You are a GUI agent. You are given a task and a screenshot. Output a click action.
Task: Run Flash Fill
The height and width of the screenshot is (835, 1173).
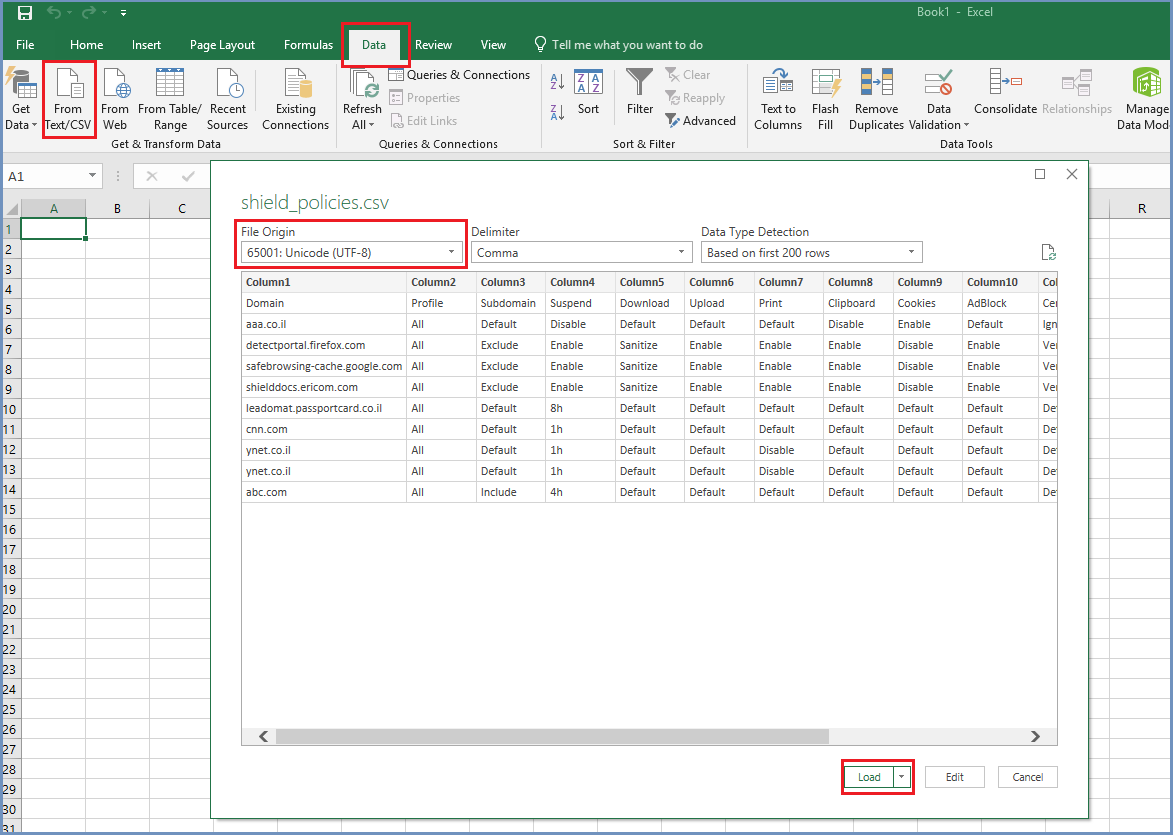pyautogui.click(x=825, y=99)
